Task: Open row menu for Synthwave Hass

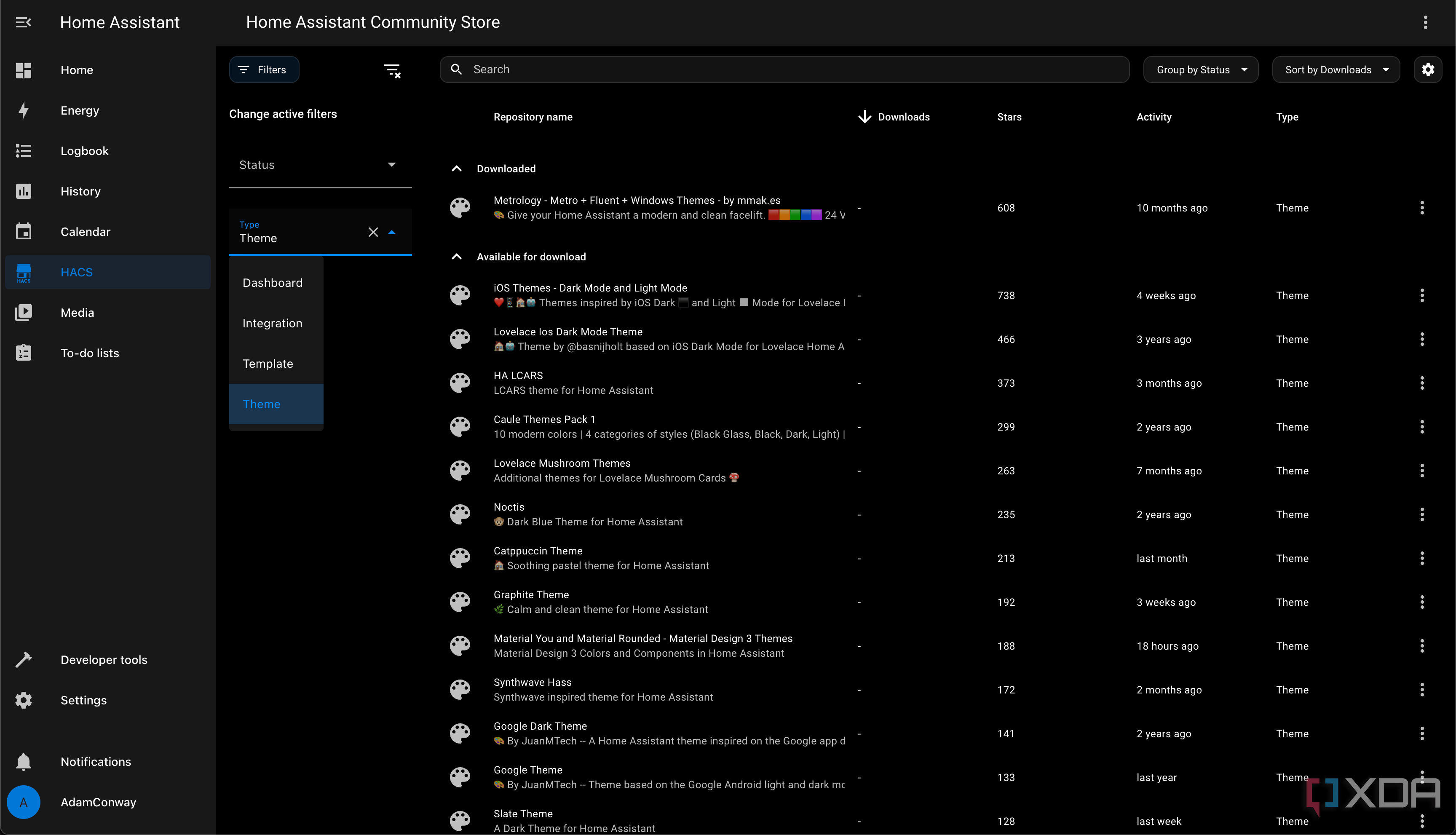Action: (1422, 690)
